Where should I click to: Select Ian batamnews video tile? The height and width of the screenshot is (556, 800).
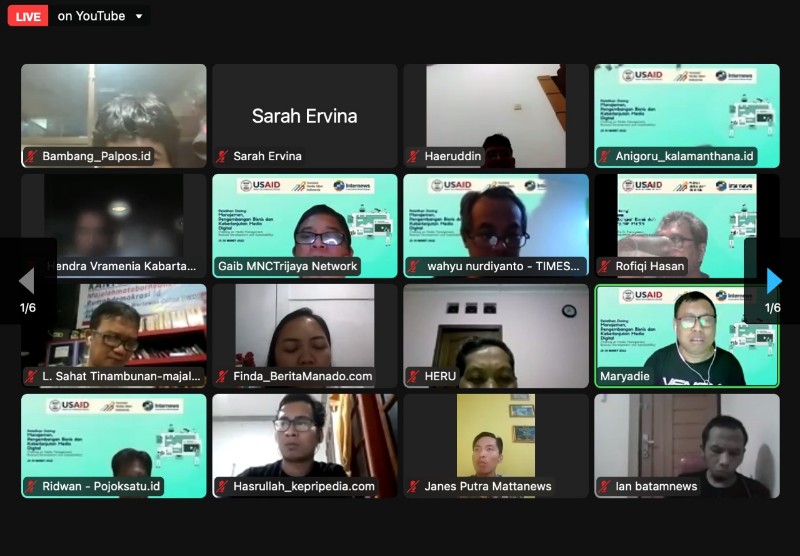click(x=687, y=446)
